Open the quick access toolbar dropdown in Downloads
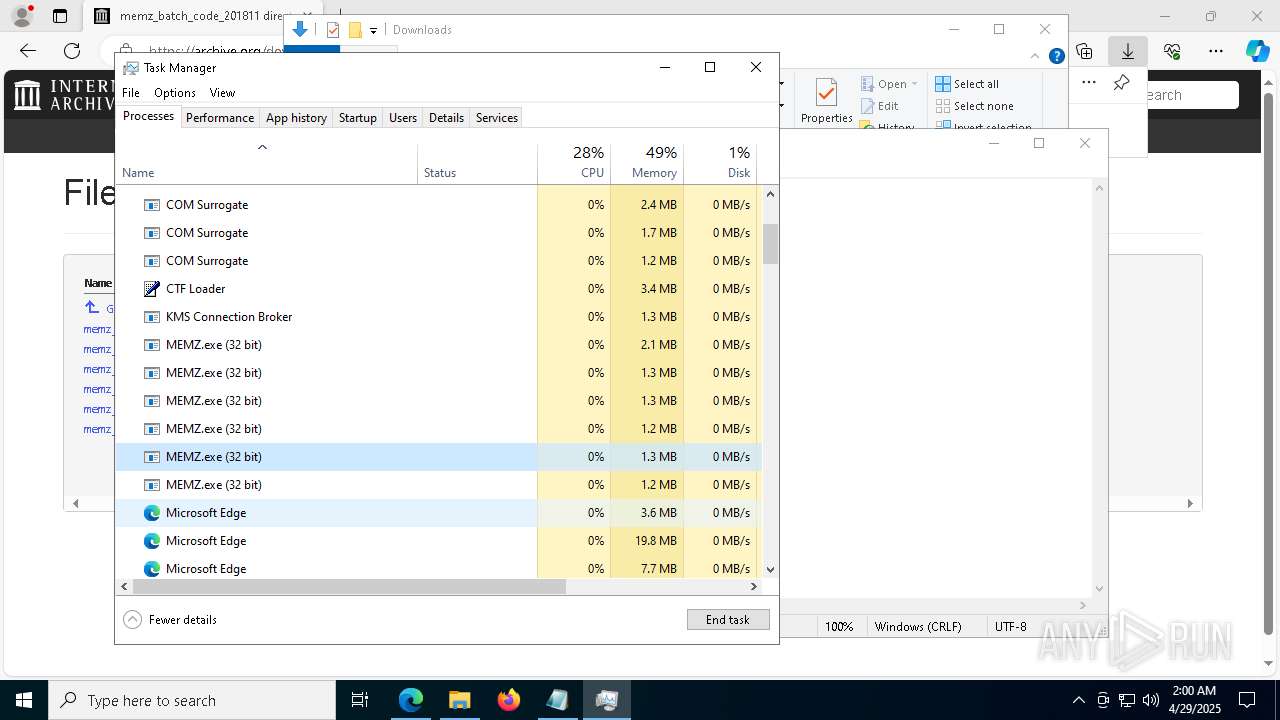Screen dimensions: 1280x720 coord(373,30)
